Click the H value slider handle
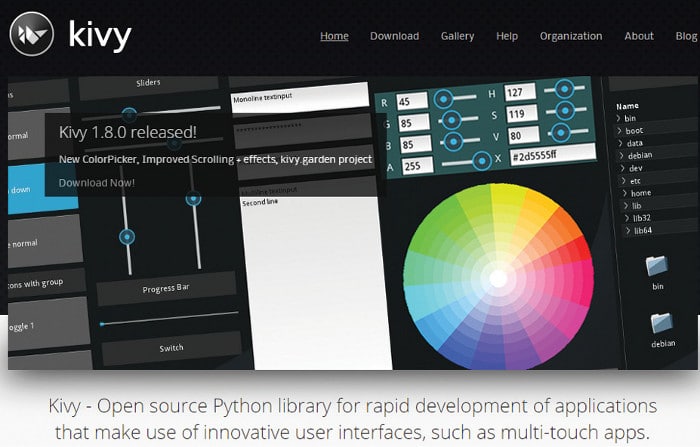 click(564, 89)
